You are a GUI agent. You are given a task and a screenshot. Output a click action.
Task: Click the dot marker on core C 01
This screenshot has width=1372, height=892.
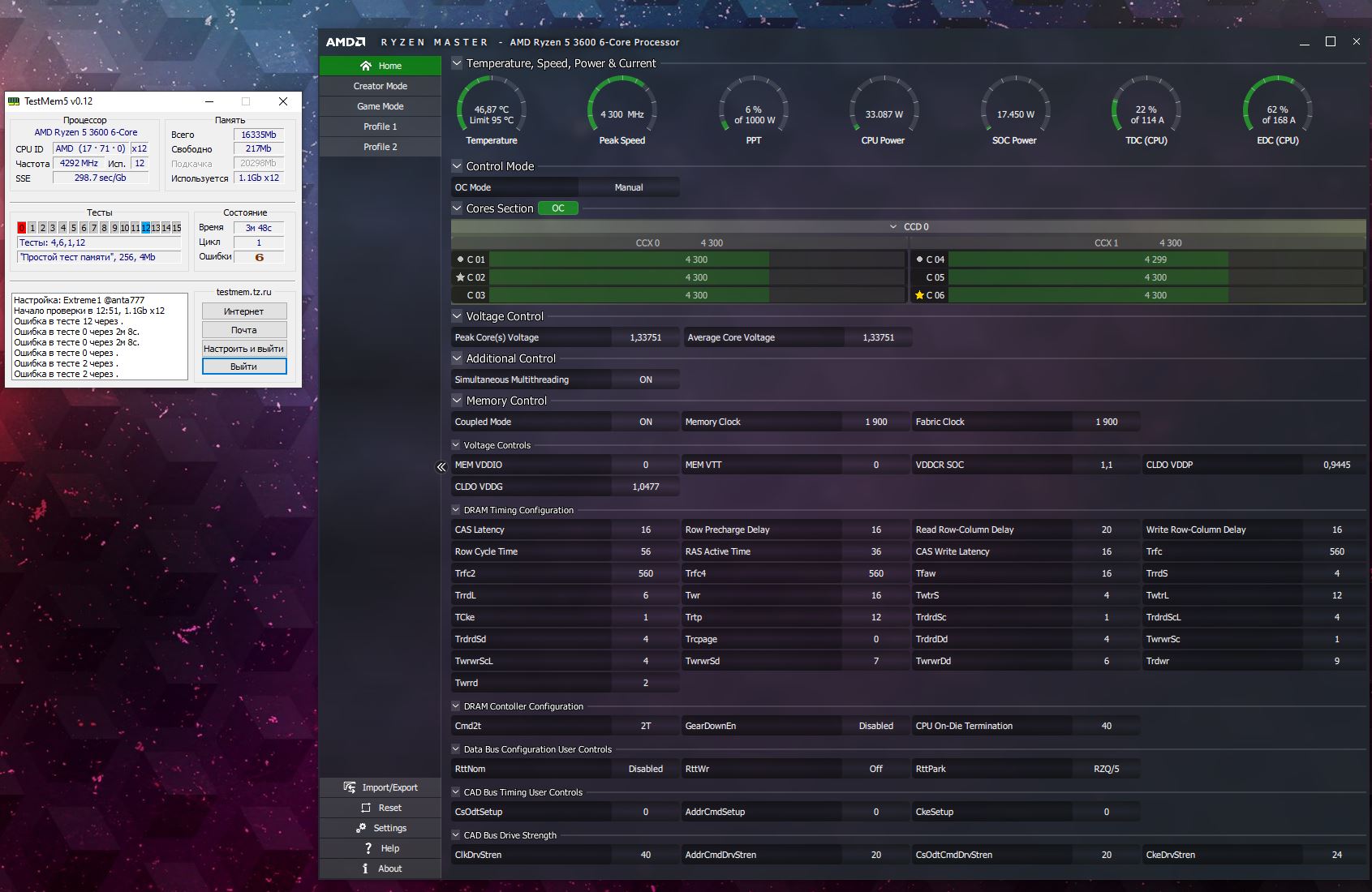(x=460, y=259)
